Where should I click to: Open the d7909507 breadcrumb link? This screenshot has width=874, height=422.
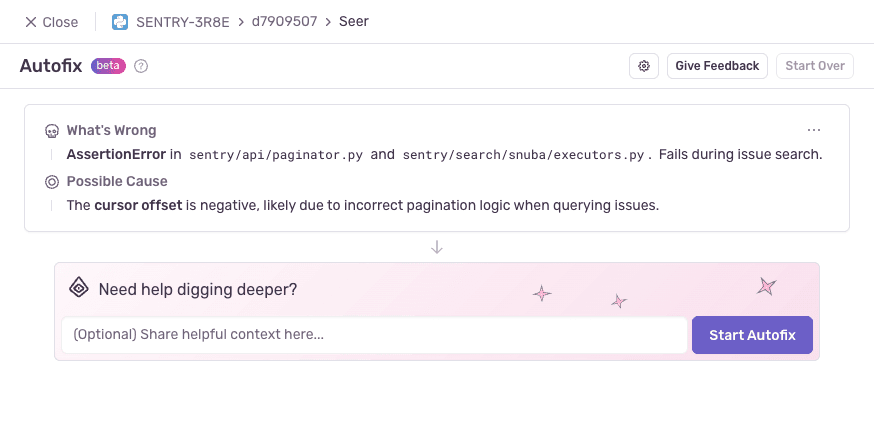tap(291, 22)
